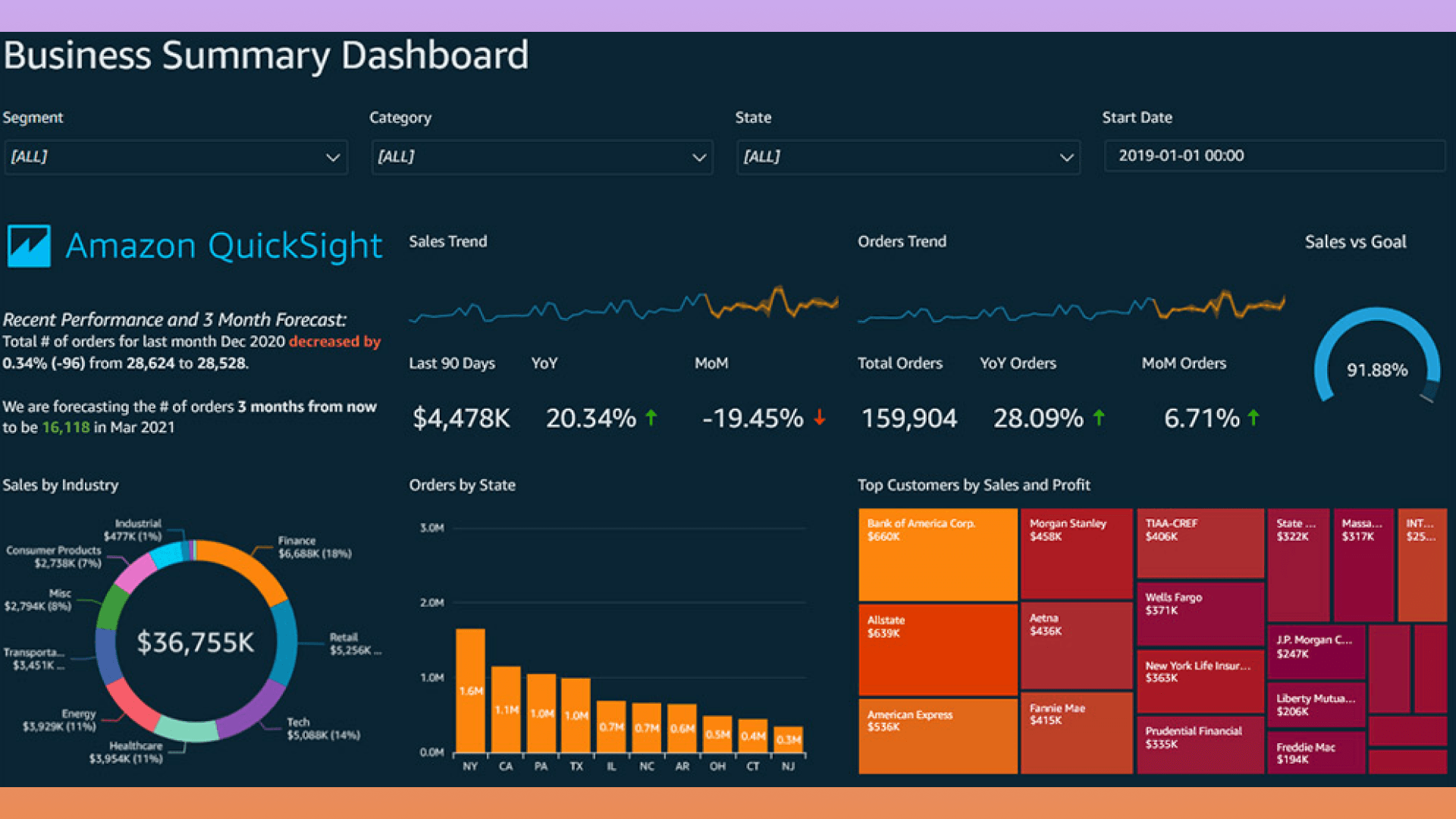Click the NY bar in Orders by State
The width and height of the screenshot is (1456, 819).
click(x=470, y=691)
